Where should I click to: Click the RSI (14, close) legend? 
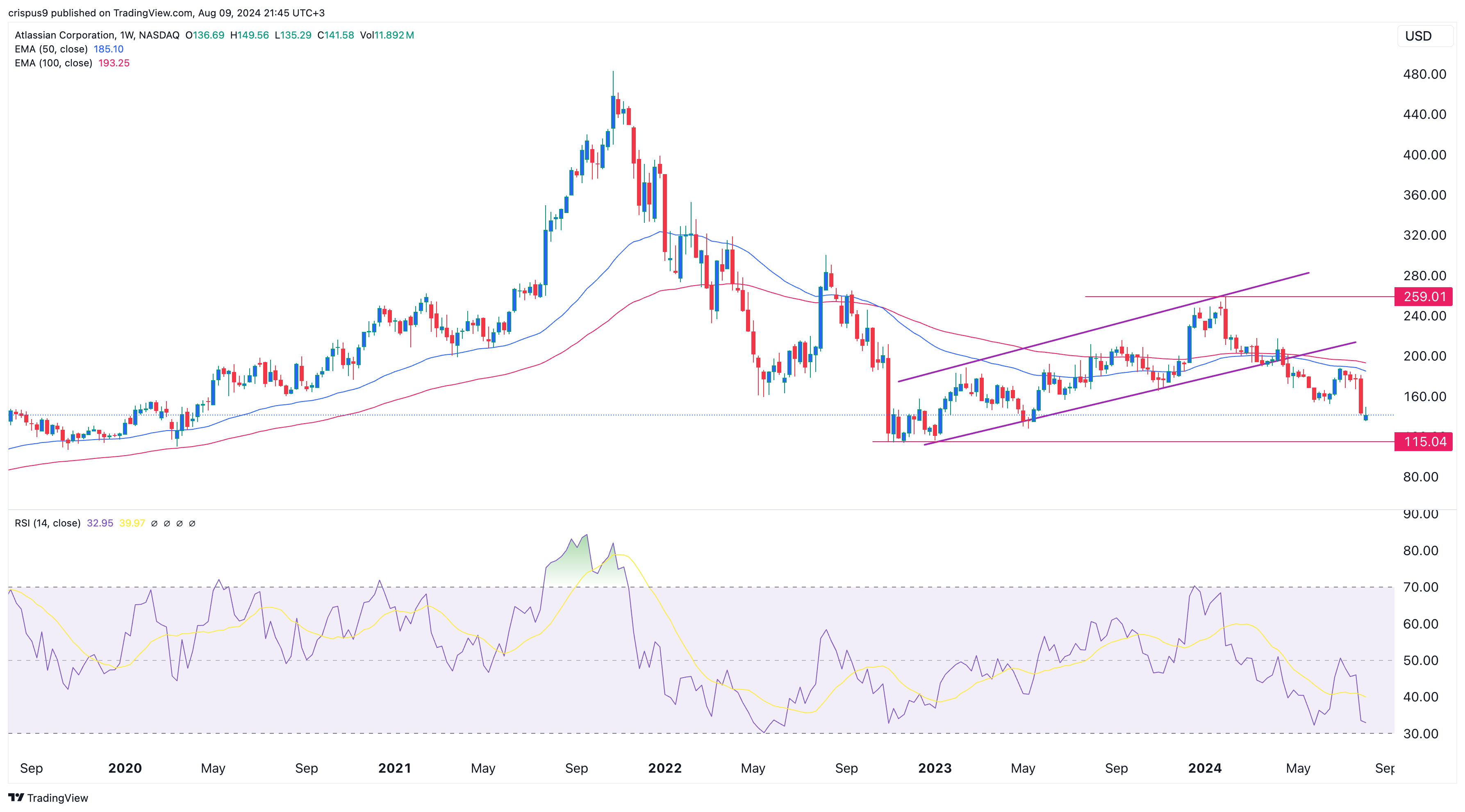(48, 523)
